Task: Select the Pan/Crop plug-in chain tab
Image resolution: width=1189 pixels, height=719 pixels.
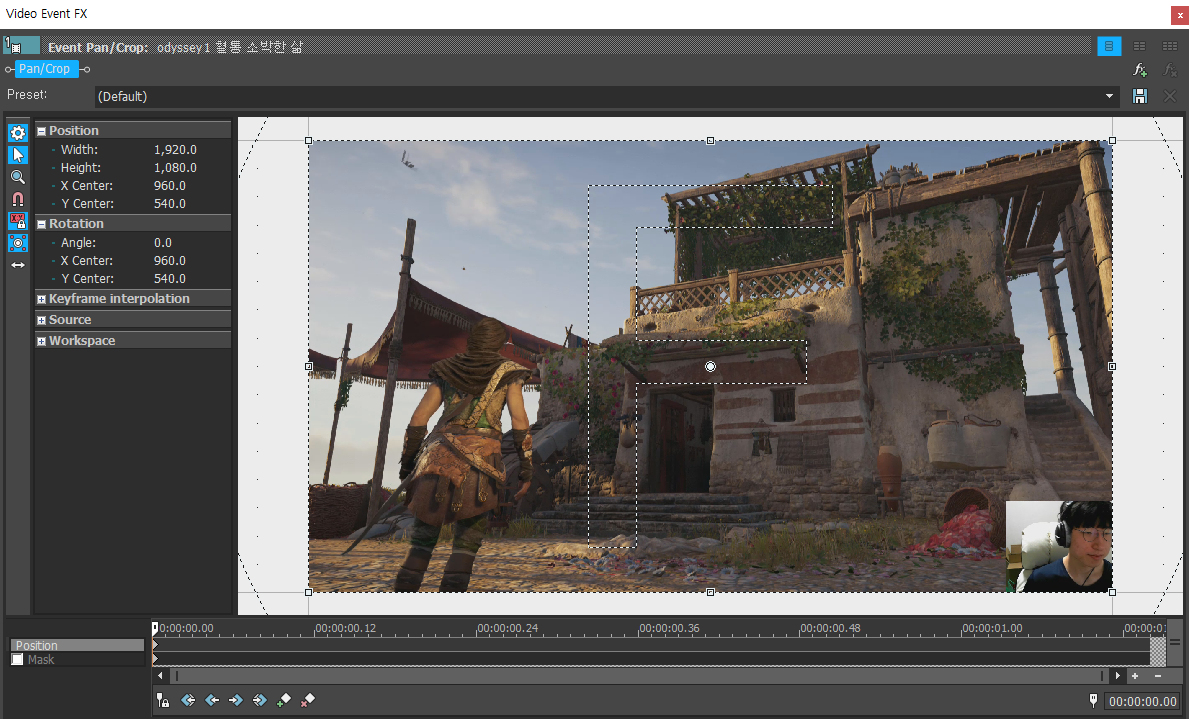Action: tap(45, 68)
